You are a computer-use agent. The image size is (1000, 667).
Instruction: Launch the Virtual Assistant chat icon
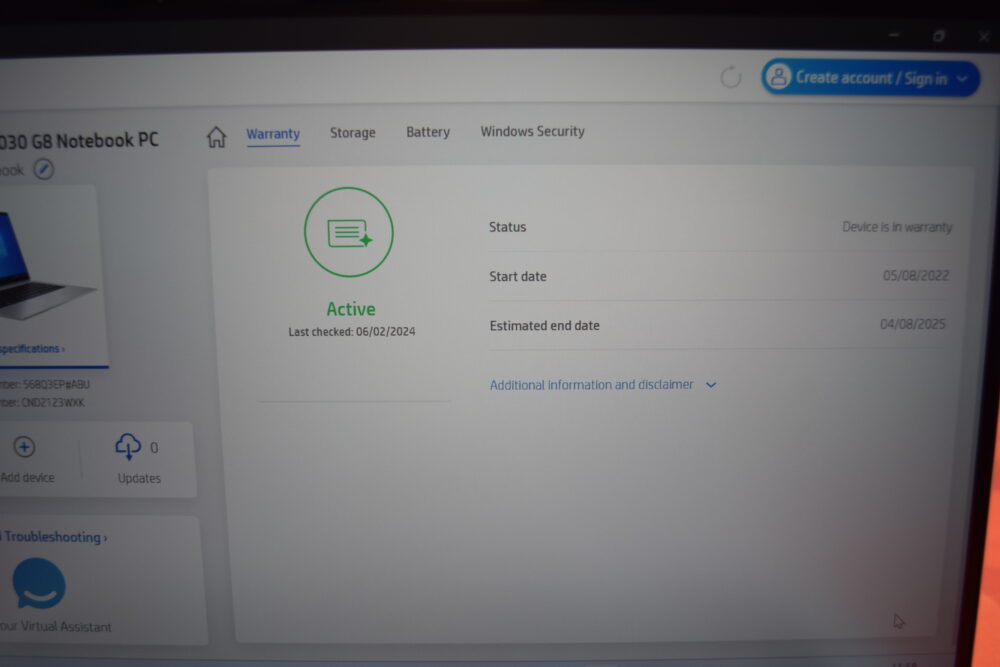(39, 583)
